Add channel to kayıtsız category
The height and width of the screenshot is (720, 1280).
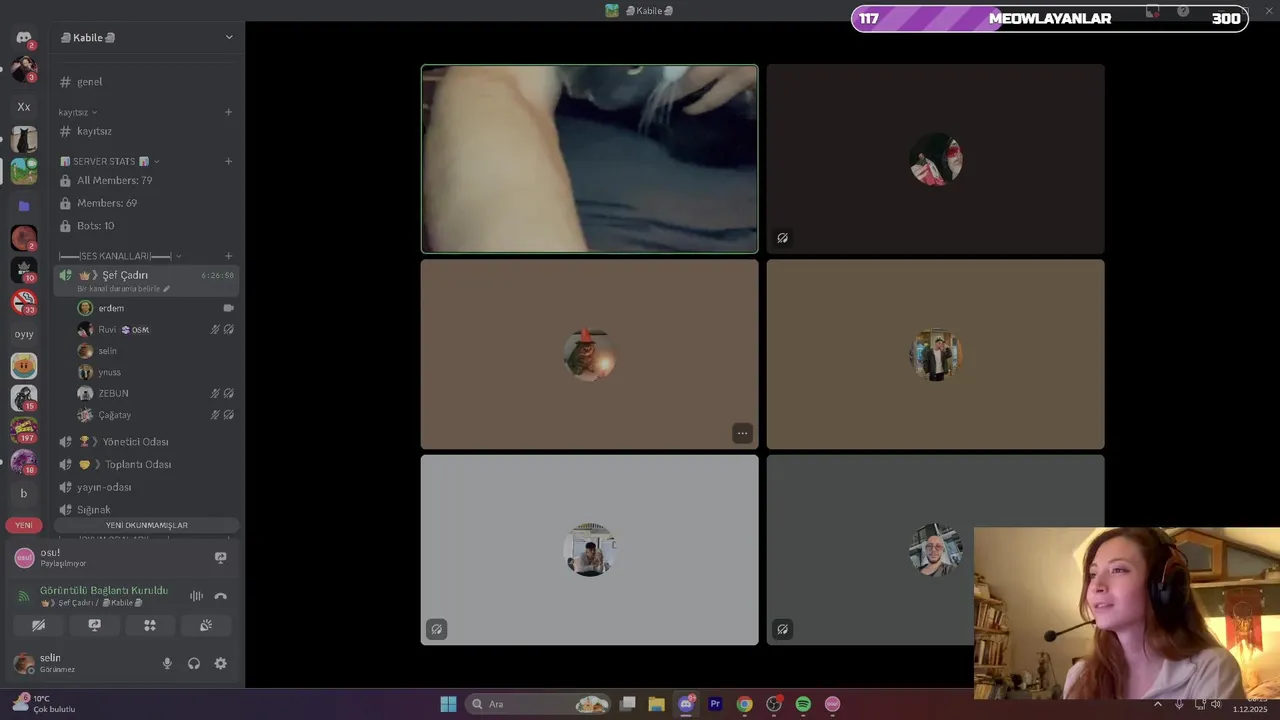click(228, 112)
